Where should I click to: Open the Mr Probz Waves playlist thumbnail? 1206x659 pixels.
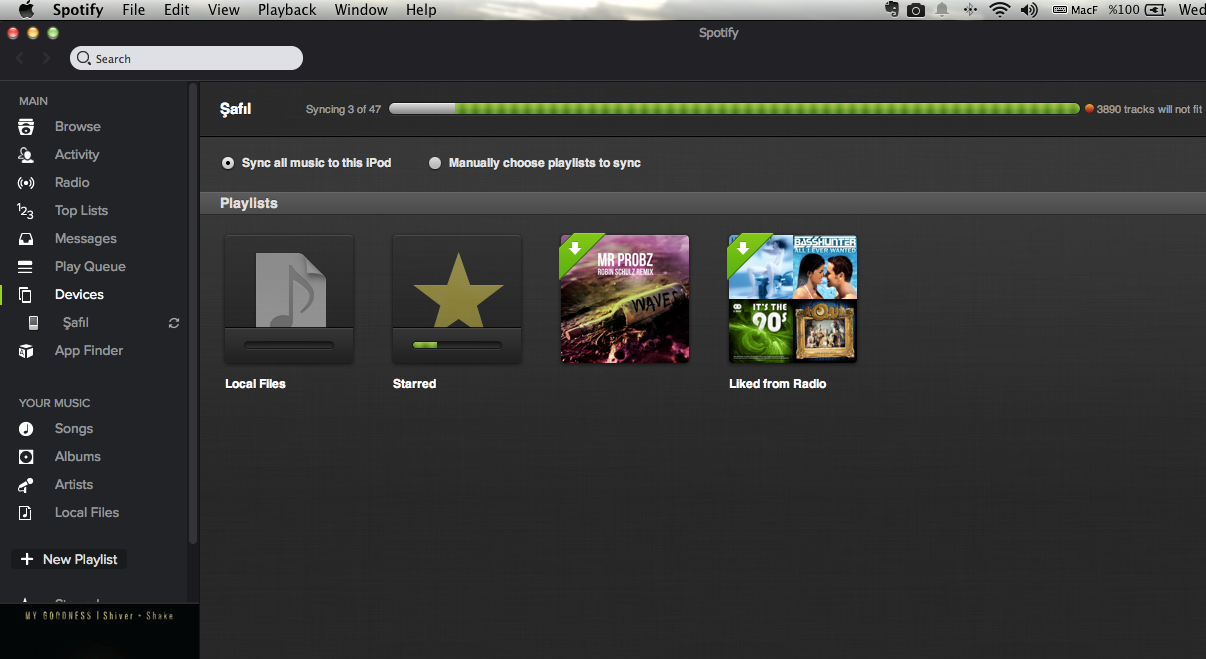(x=625, y=299)
